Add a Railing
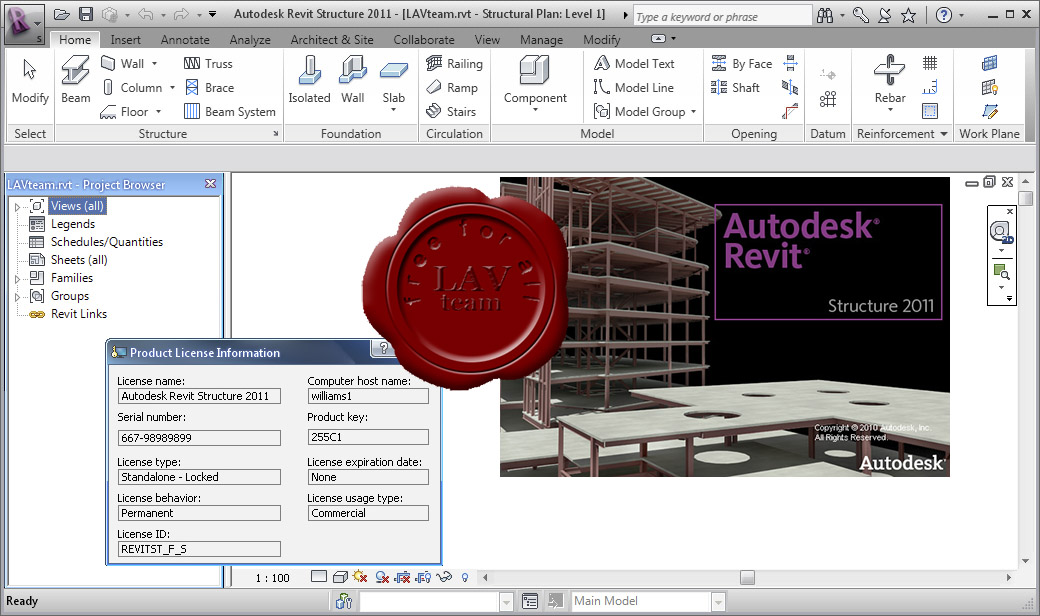 [454, 64]
